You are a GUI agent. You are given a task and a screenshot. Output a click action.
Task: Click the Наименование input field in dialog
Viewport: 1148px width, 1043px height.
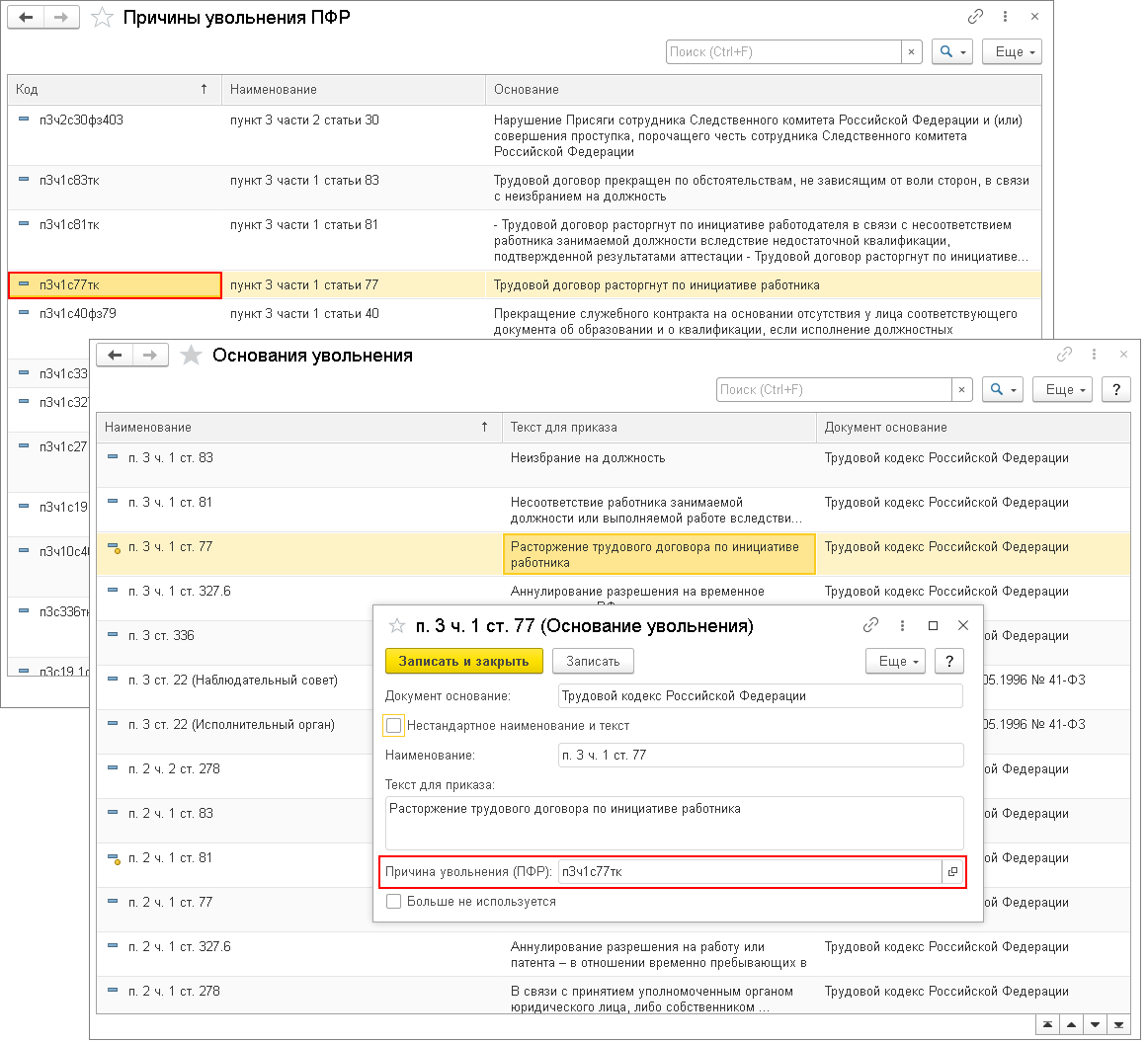760,756
